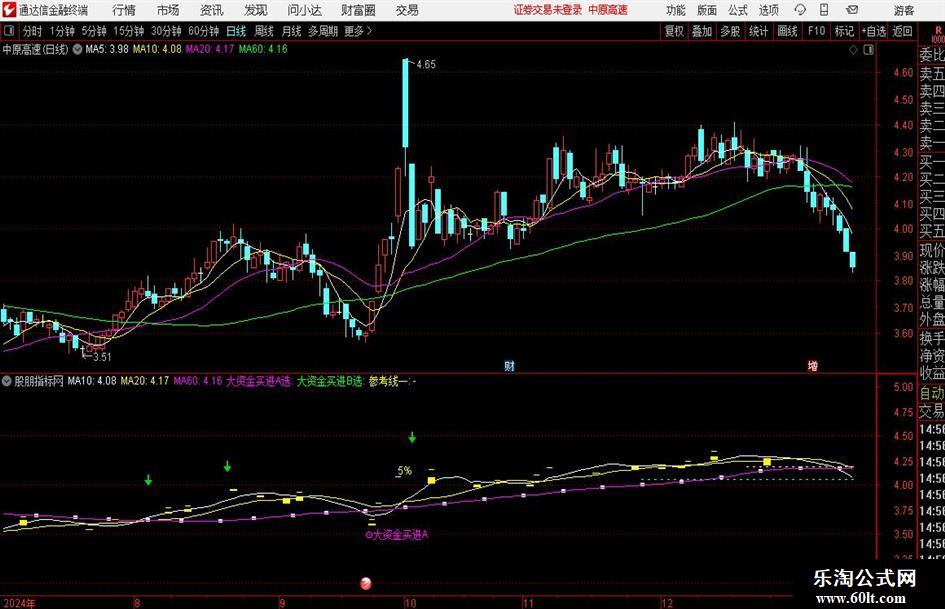This screenshot has height=609, width=945.
Task: Switch to the 月线 monthly period
Action: [291, 31]
